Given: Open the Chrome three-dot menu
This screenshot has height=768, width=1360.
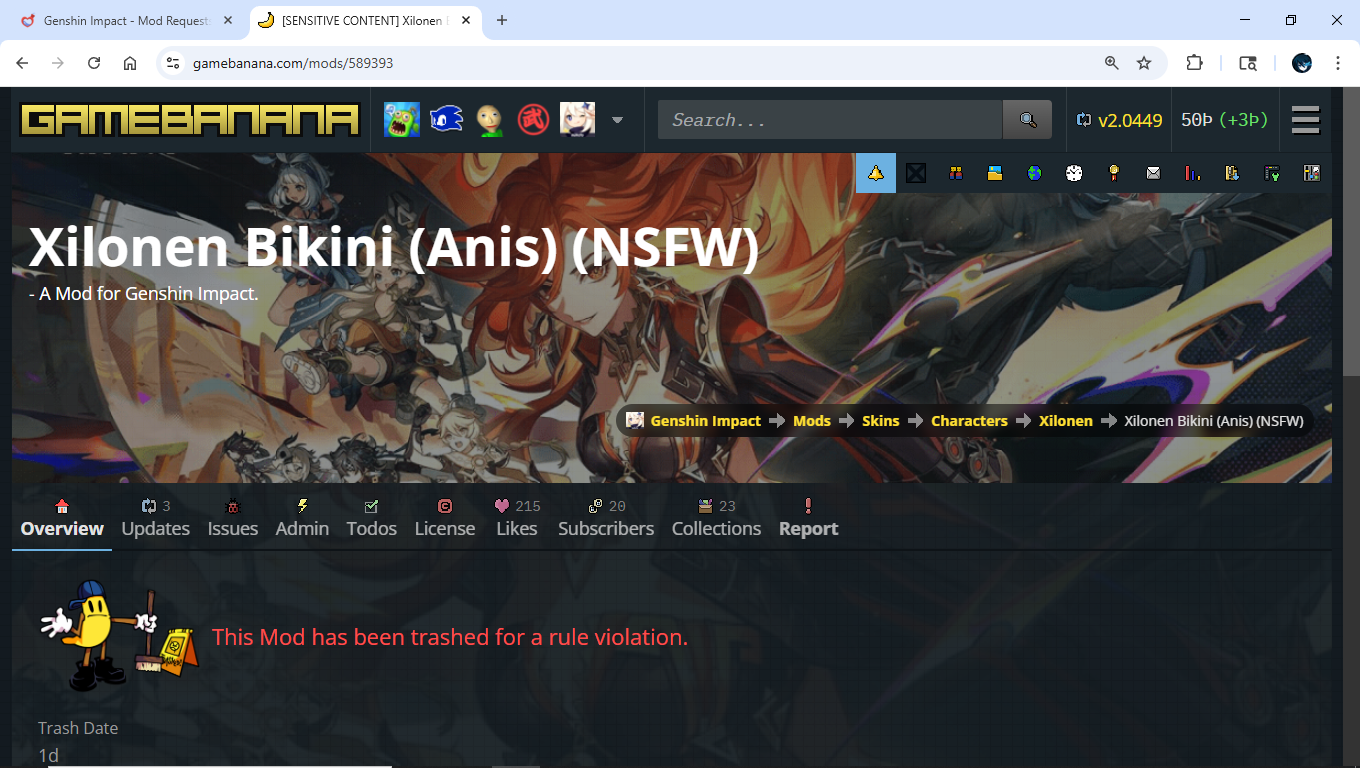Looking at the screenshot, I should coord(1338,63).
